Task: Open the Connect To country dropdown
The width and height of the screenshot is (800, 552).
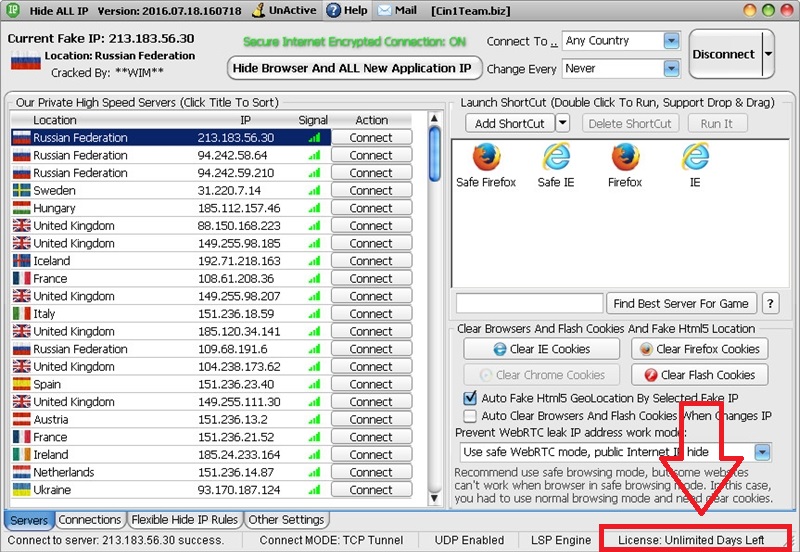Action: pos(671,41)
